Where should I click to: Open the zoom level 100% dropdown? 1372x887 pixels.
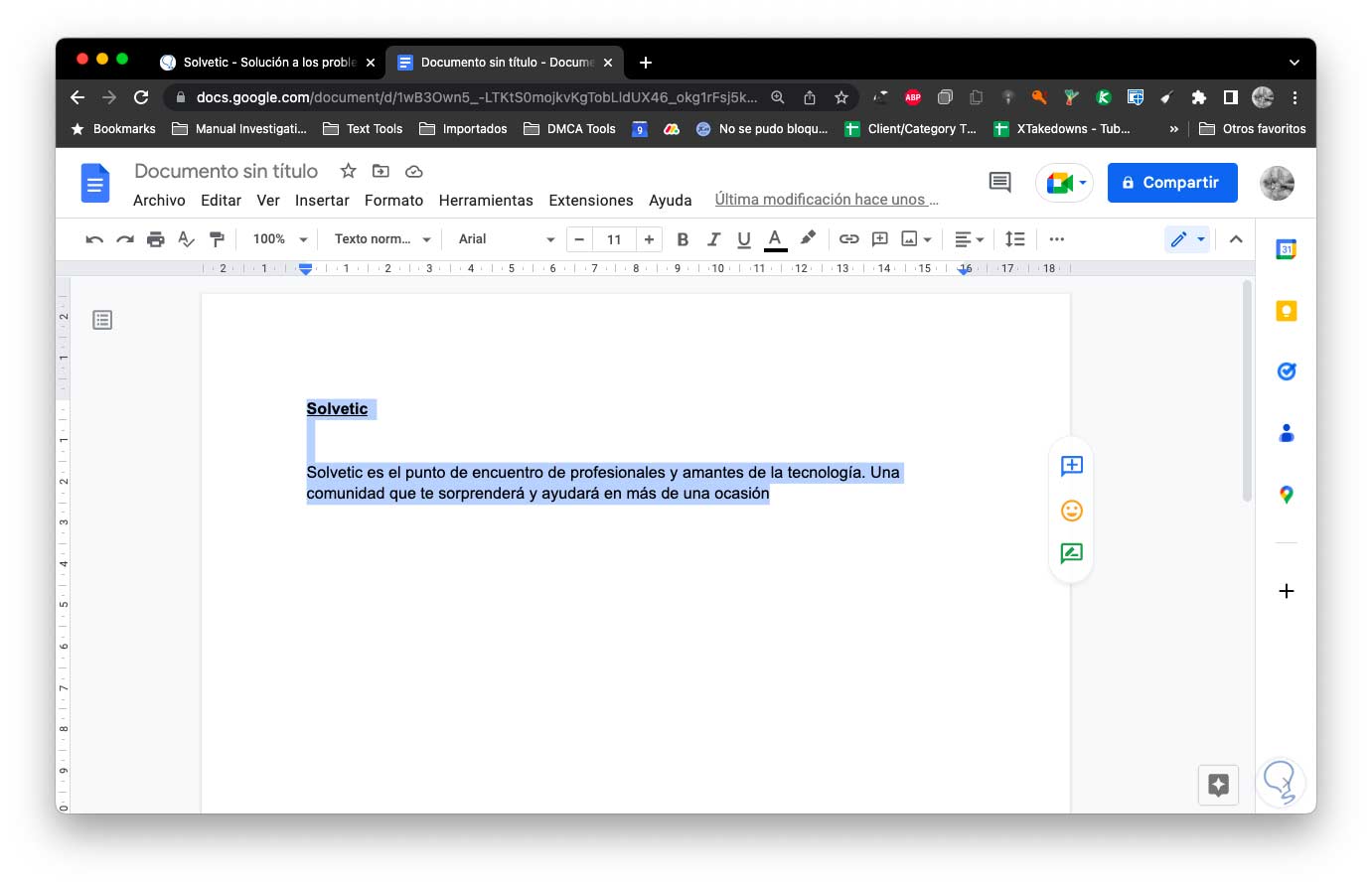pyautogui.click(x=280, y=239)
